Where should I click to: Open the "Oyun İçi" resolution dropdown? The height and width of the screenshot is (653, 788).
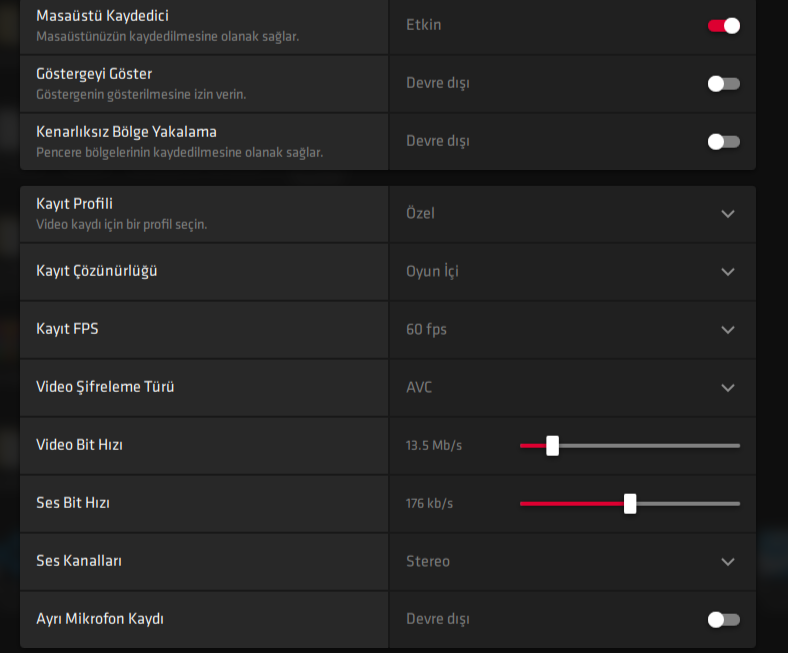pos(432,271)
